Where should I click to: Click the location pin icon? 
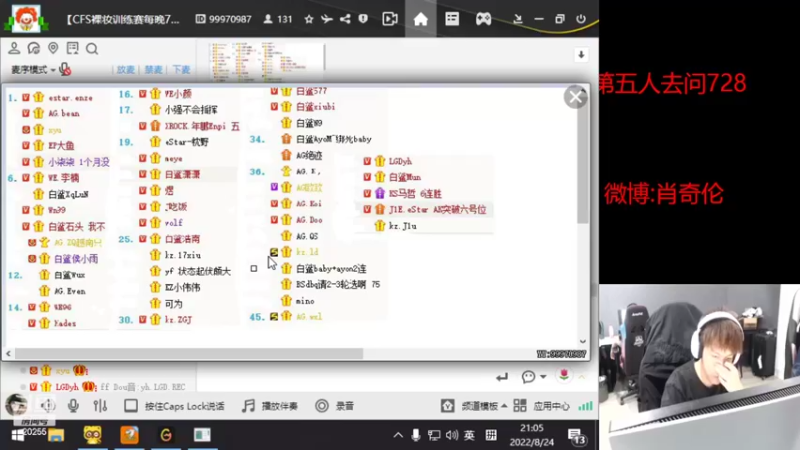coord(53,48)
